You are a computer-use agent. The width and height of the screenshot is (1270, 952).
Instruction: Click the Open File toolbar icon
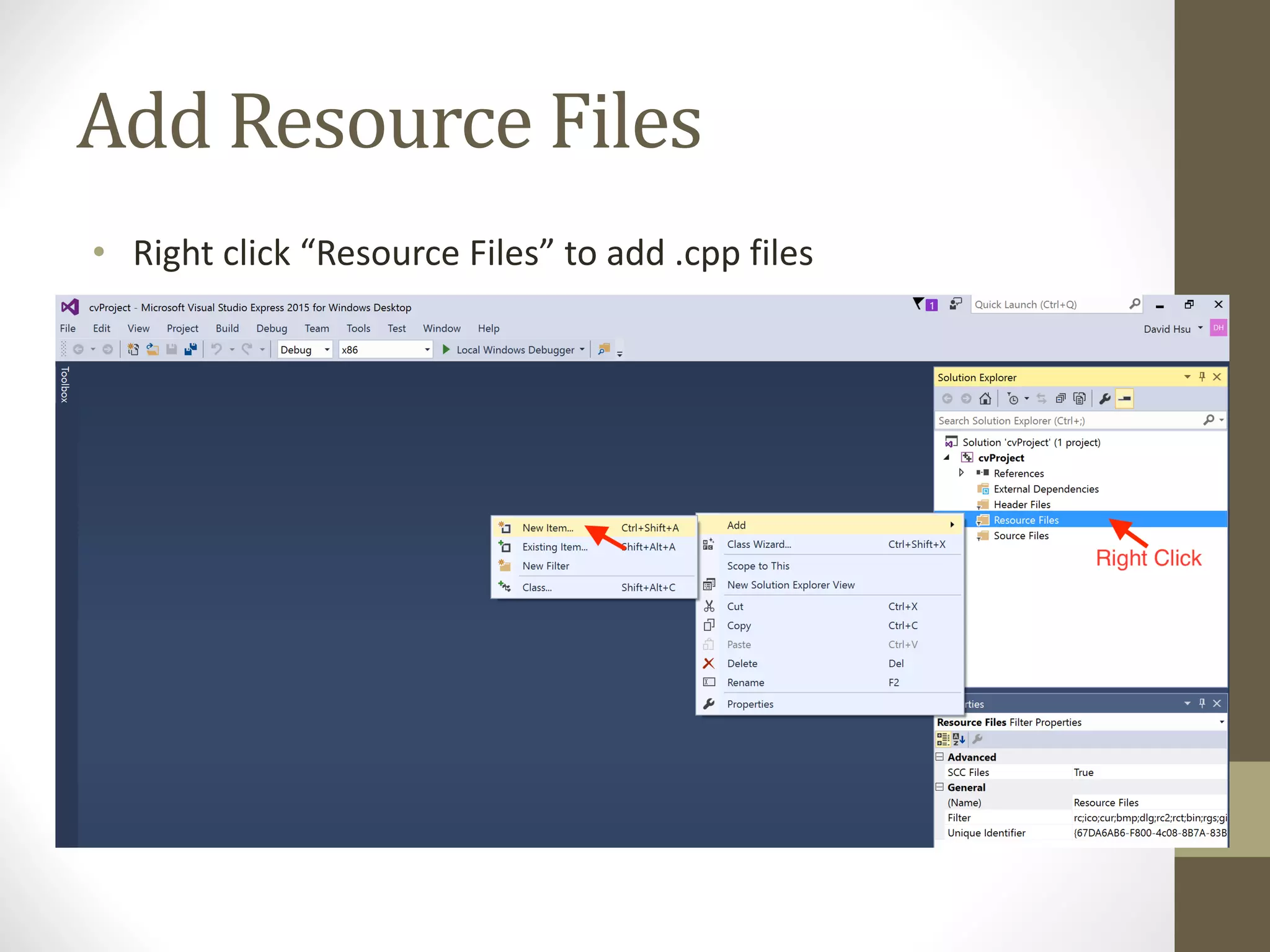click(x=153, y=350)
